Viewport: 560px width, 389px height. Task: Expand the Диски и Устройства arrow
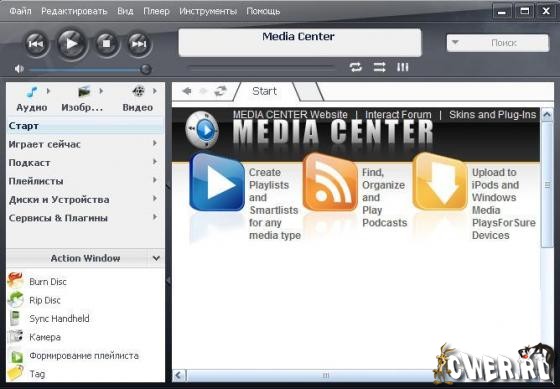(x=155, y=199)
